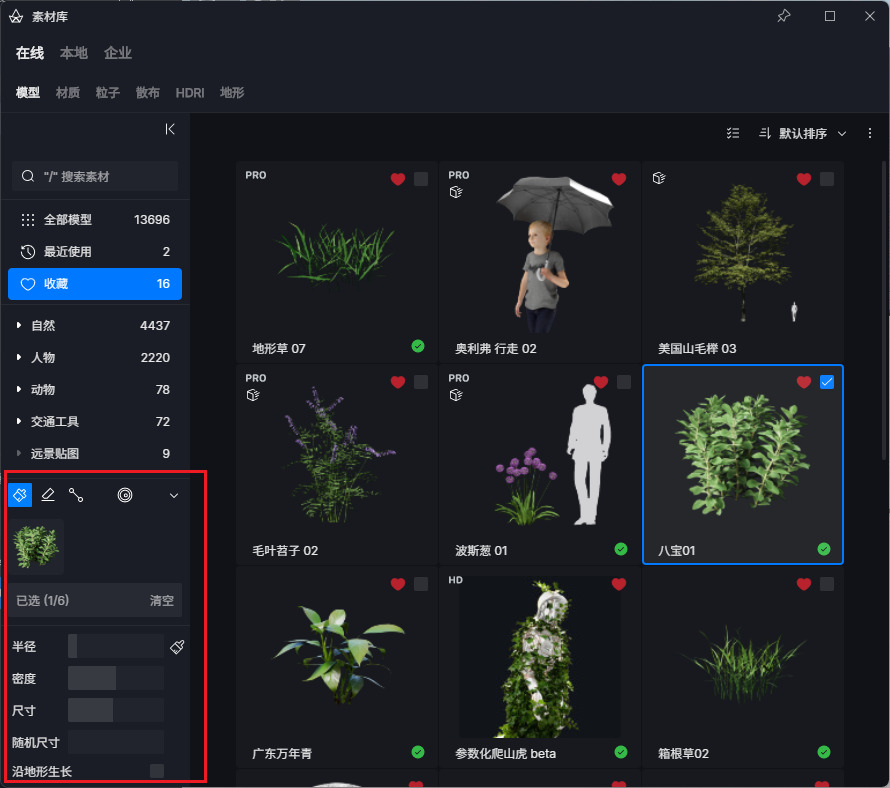
Task: Unfavorite the 地形草 07 heart icon
Action: point(398,179)
